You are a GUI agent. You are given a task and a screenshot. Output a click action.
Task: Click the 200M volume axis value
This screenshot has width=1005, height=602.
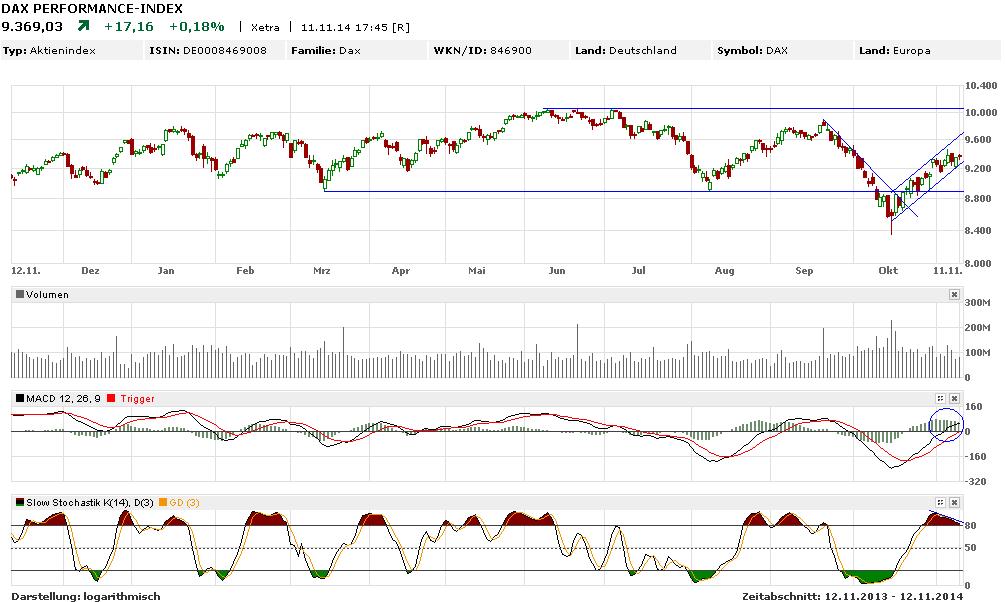coord(977,328)
